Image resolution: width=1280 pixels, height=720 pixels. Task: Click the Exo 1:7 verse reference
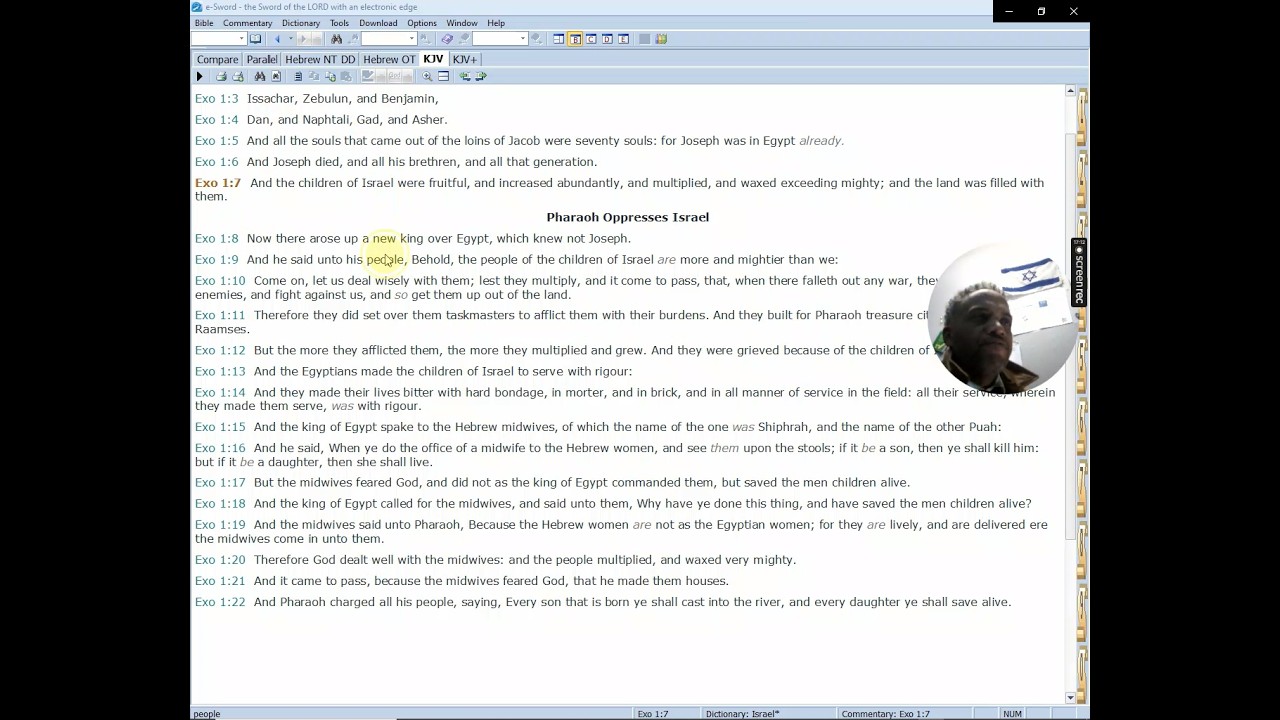(x=218, y=183)
